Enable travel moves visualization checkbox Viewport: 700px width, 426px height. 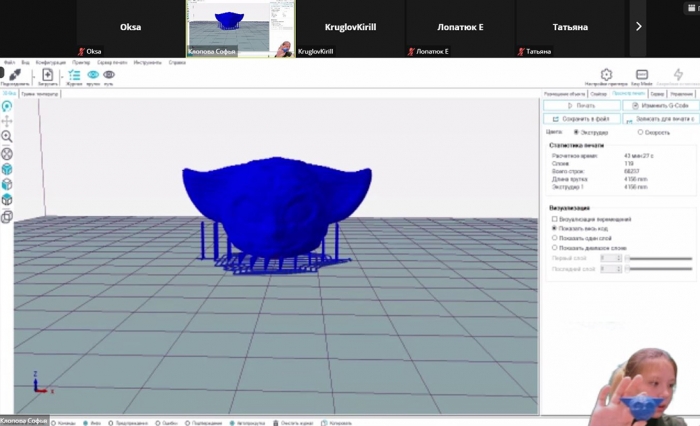[555, 219]
